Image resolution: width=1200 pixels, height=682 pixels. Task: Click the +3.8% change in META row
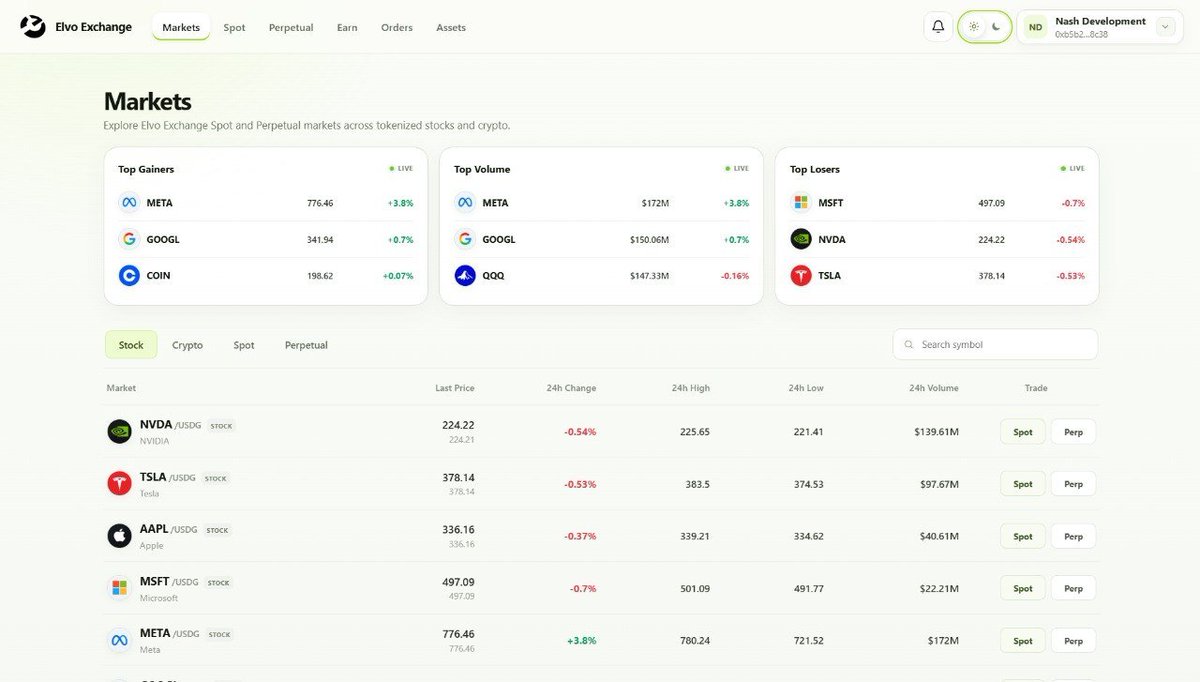[x=581, y=641]
